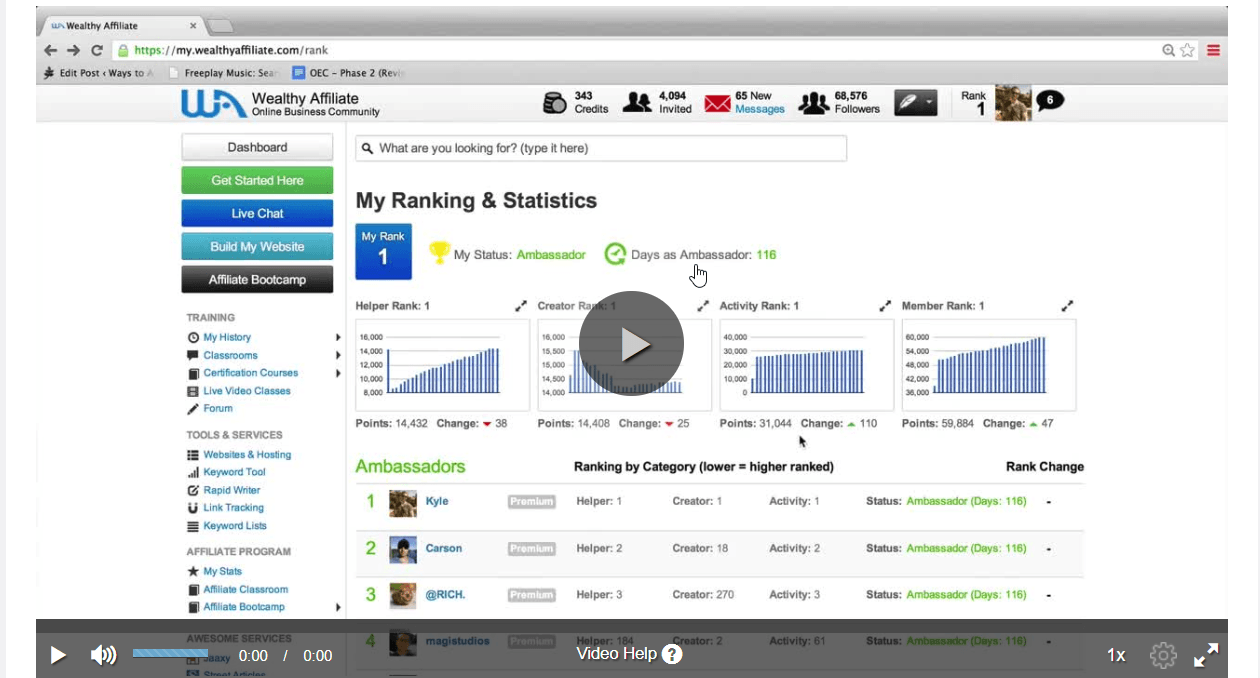Expand the My History arrow
The image size is (1260, 678).
[x=338, y=338]
